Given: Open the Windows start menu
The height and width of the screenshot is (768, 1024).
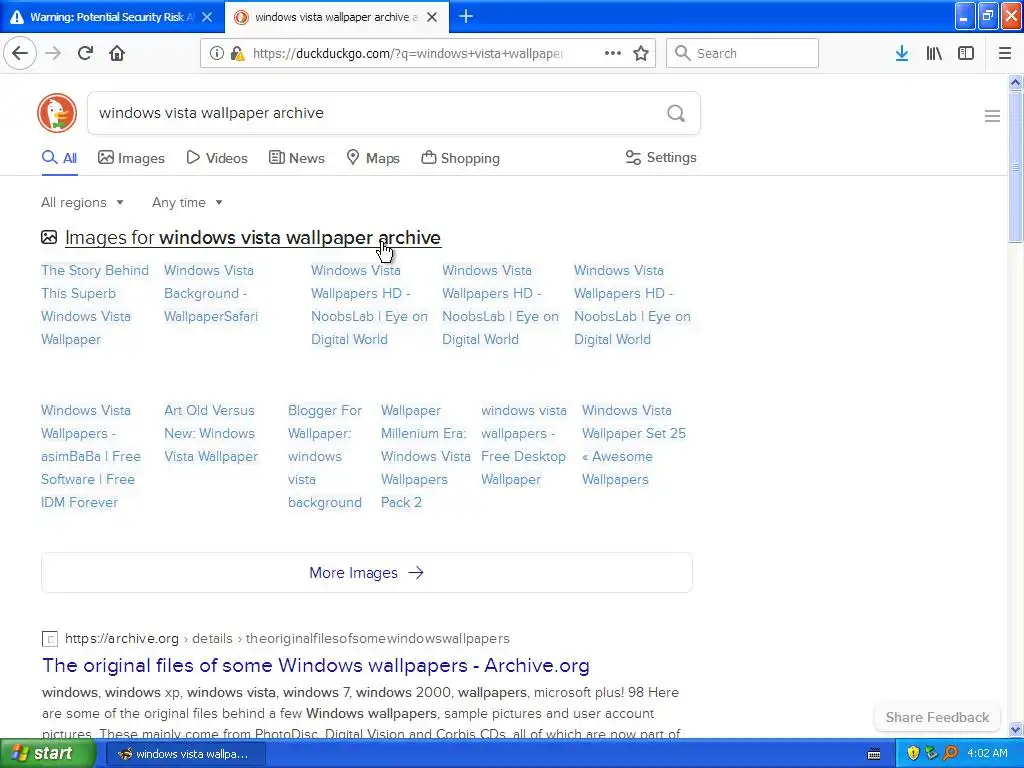Looking at the screenshot, I should coord(48,753).
